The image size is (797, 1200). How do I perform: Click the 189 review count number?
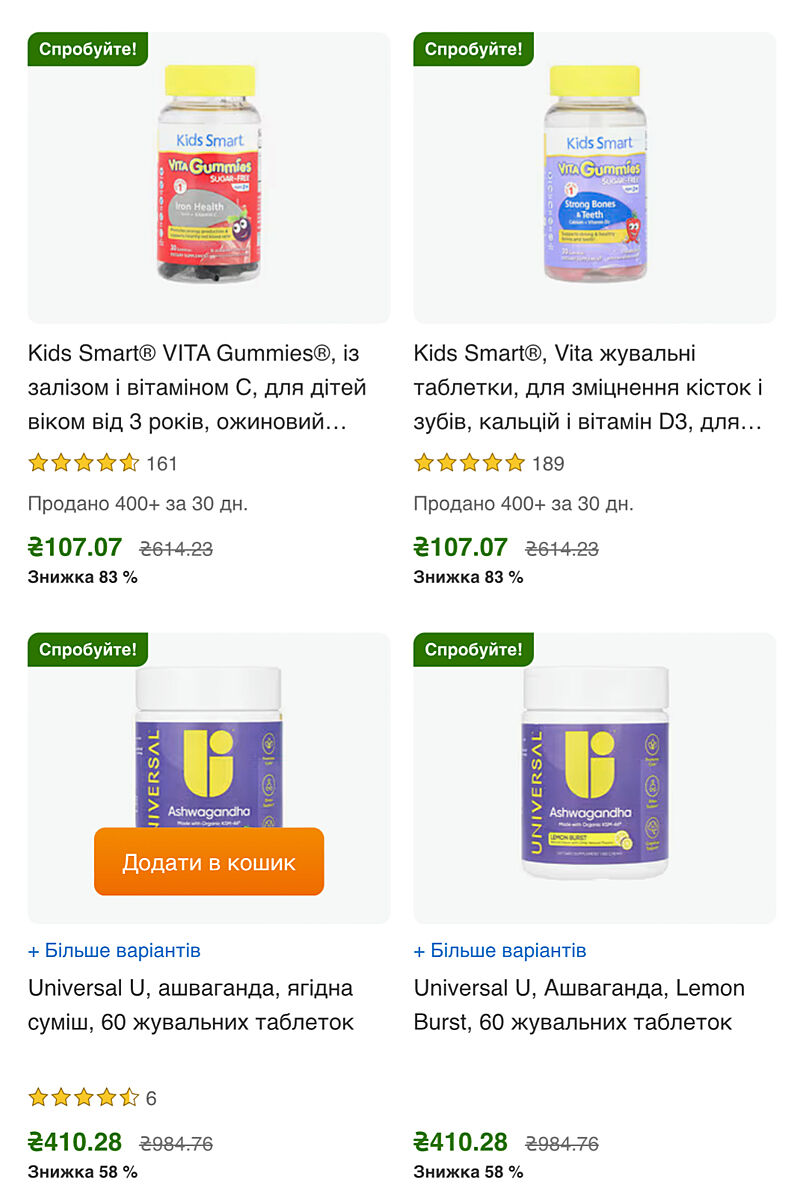pyautogui.click(x=548, y=464)
